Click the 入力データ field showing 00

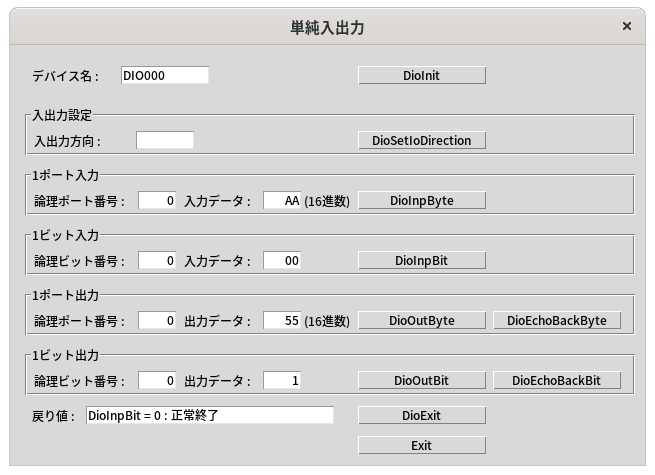[282, 260]
